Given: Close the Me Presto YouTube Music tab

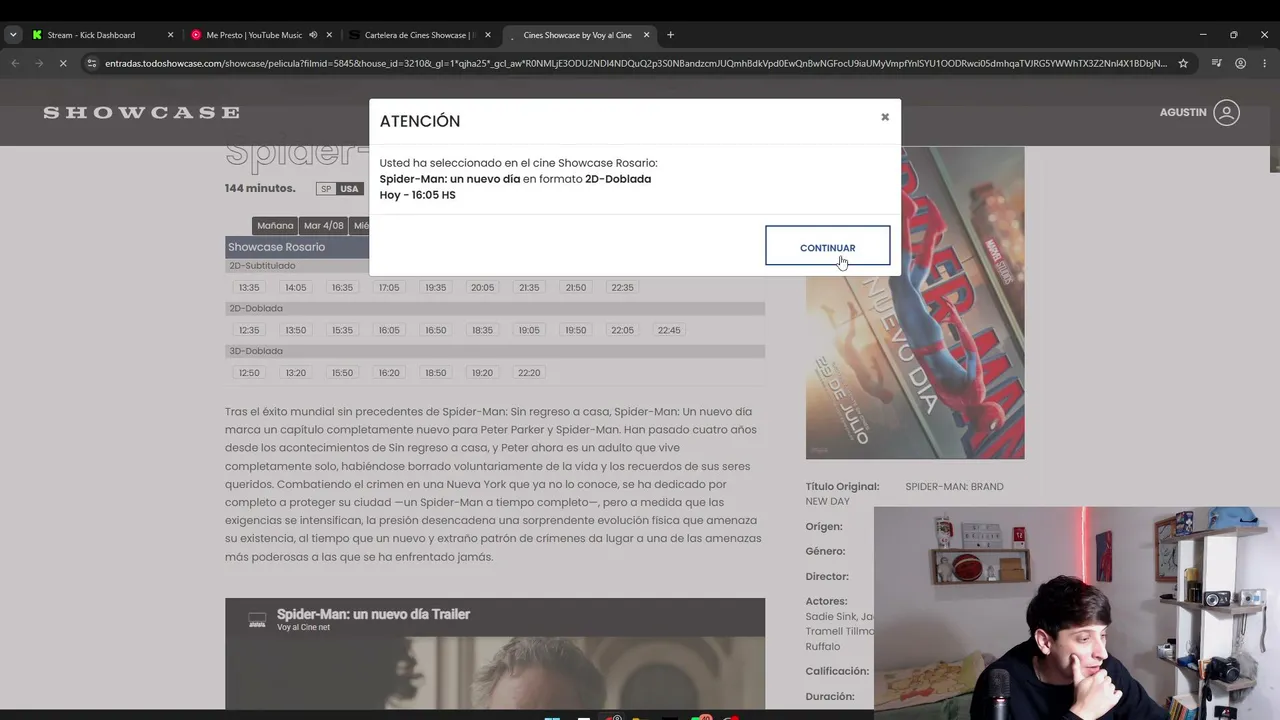Looking at the screenshot, I should [329, 35].
